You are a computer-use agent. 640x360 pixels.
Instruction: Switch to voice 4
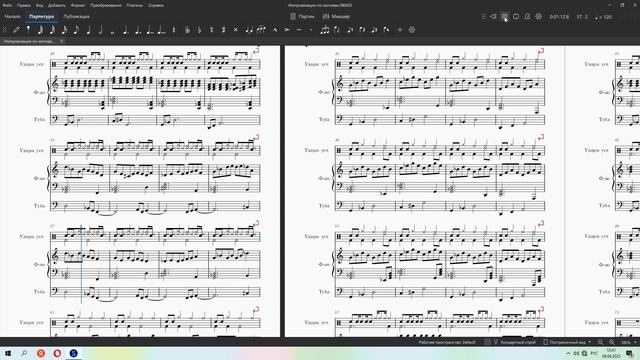386,29
